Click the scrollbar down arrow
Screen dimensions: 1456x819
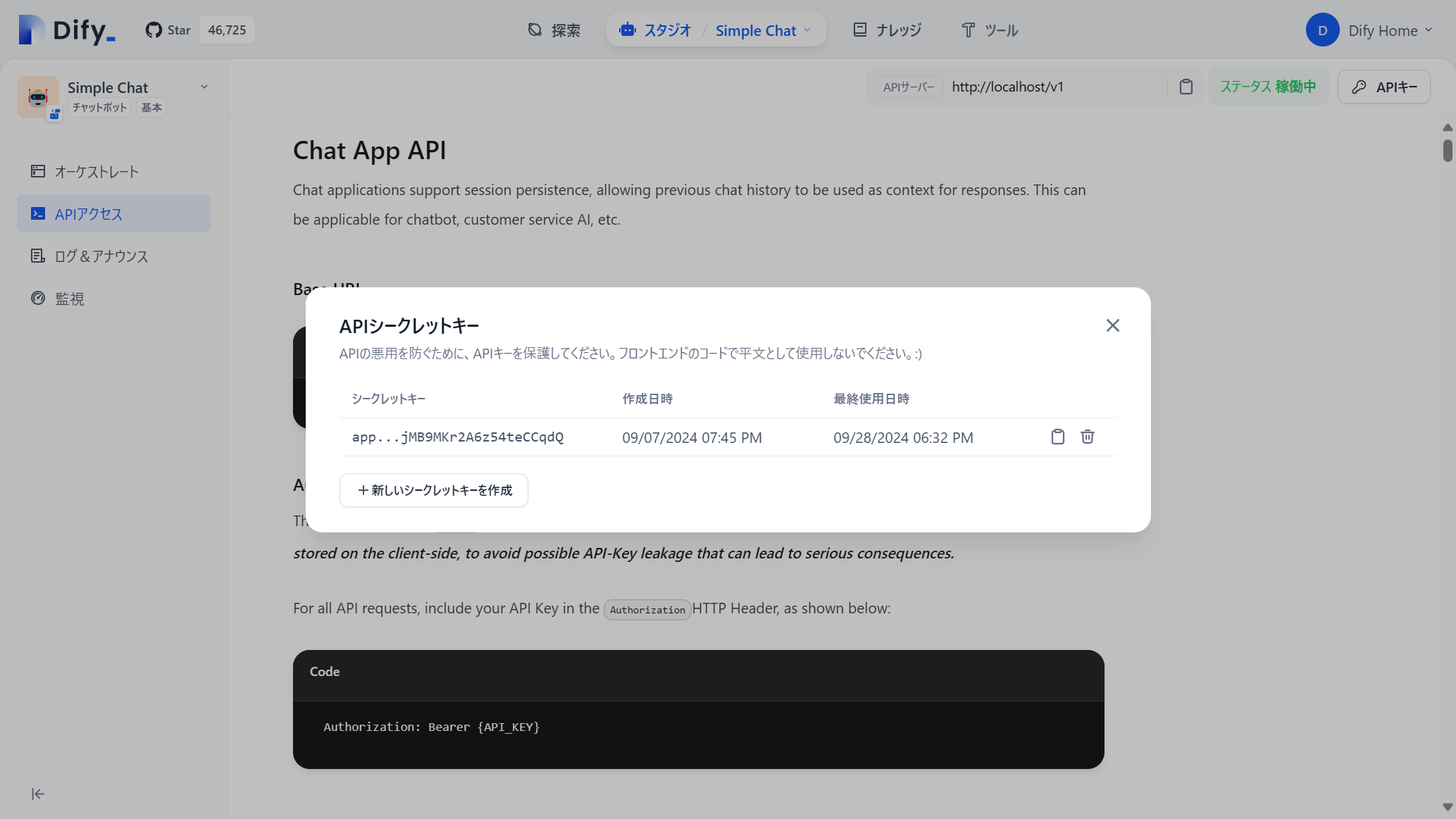[x=1448, y=807]
